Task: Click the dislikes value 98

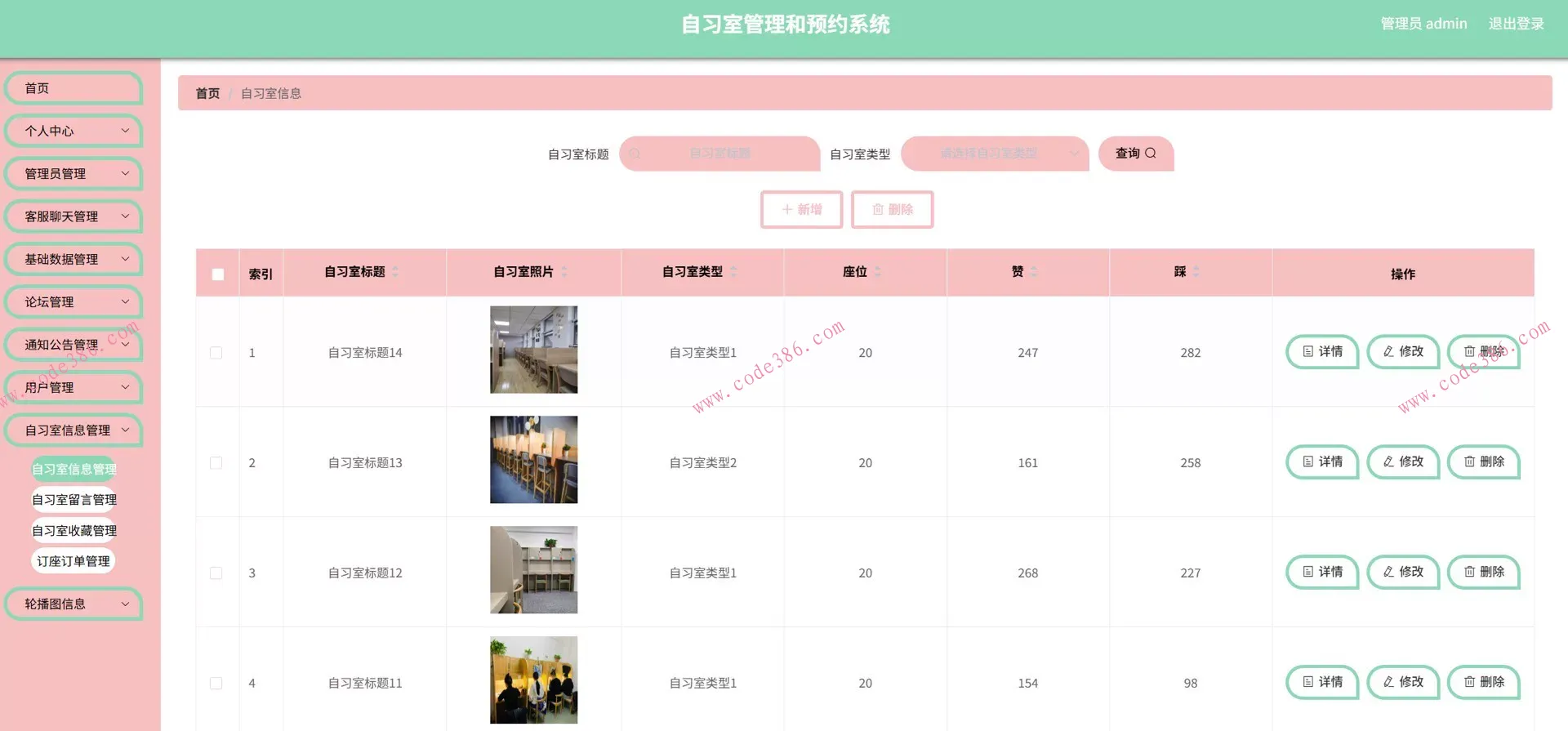Action: 1191,684
